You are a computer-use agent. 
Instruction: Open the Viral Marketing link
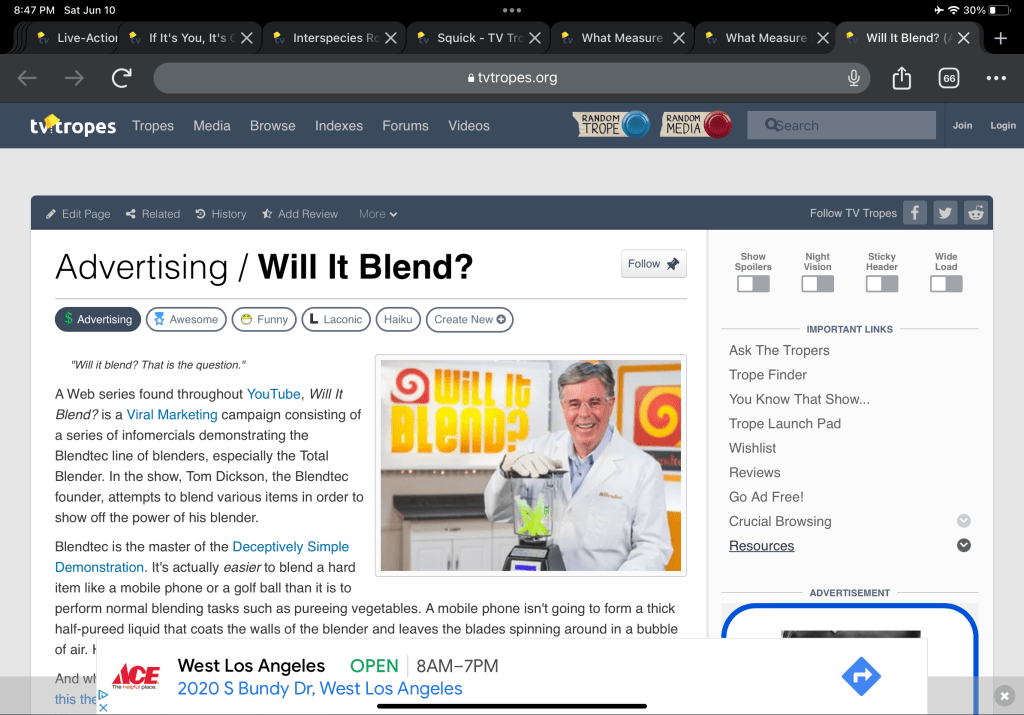pyautogui.click(x=172, y=414)
